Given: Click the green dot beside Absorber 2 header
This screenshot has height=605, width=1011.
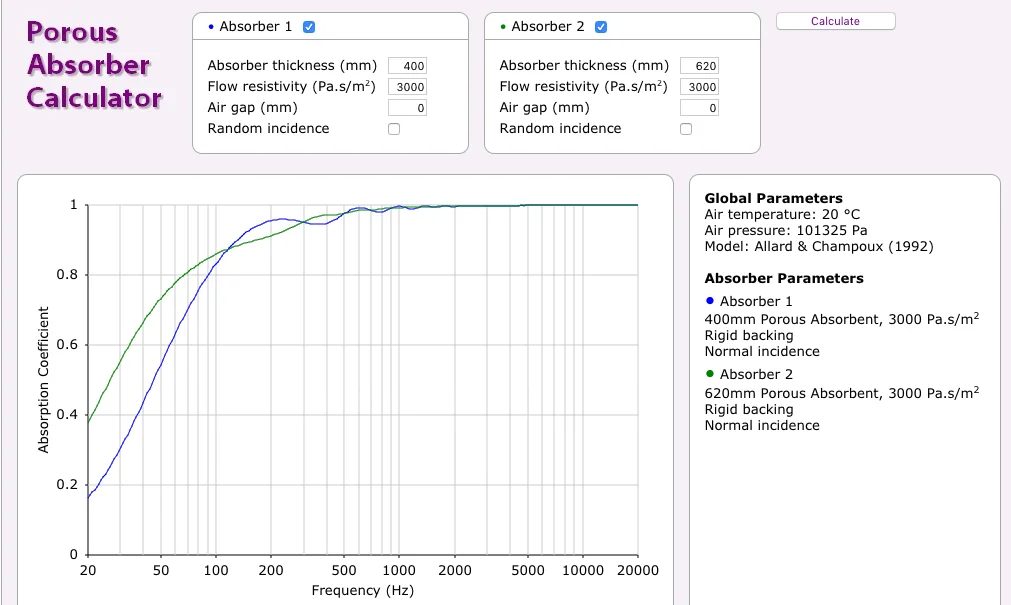Looking at the screenshot, I should (503, 27).
